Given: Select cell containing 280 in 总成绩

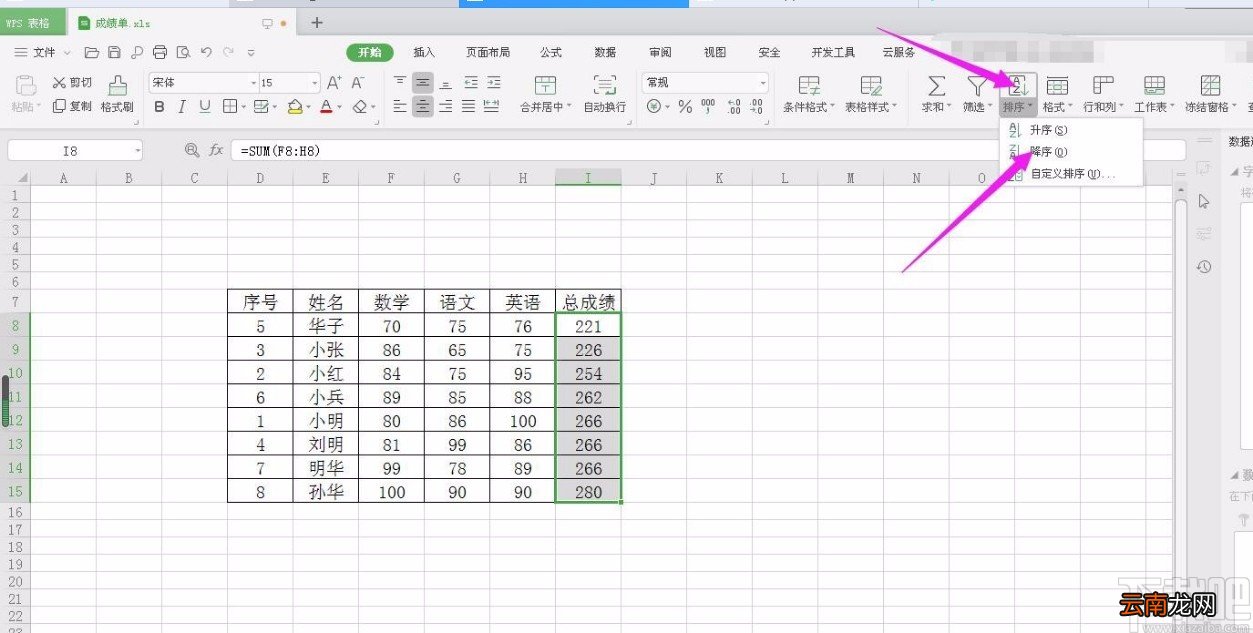Looking at the screenshot, I should coord(589,491).
